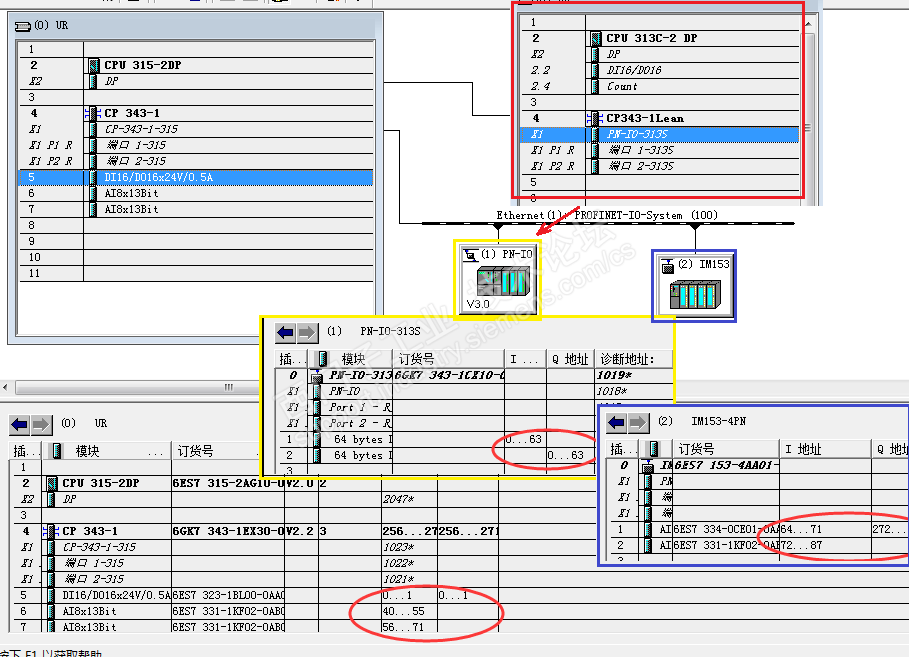Click I address 40...55 of AI8x13Bit
The height and width of the screenshot is (657, 909).
click(x=403, y=611)
